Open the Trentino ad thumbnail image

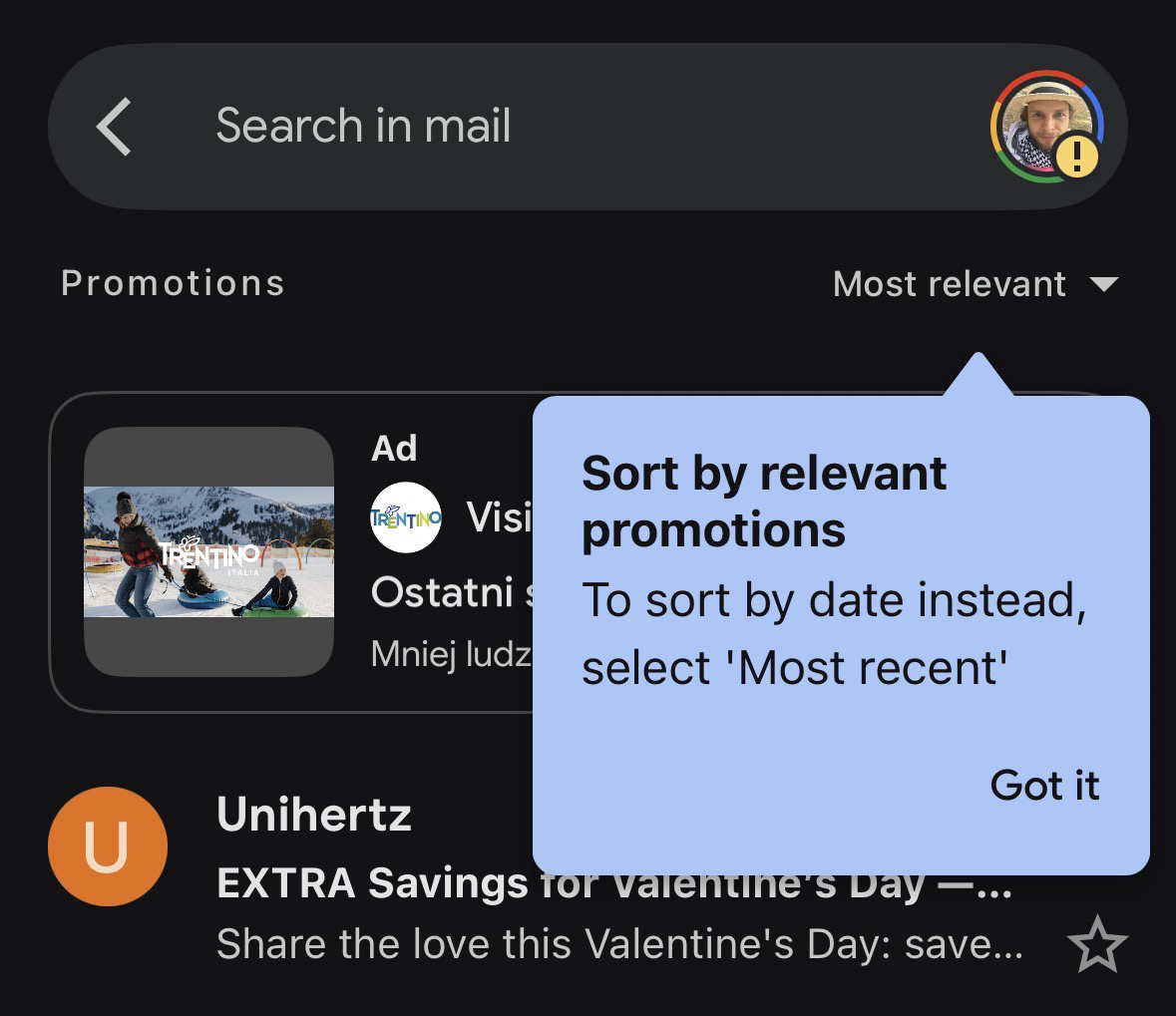click(x=208, y=551)
